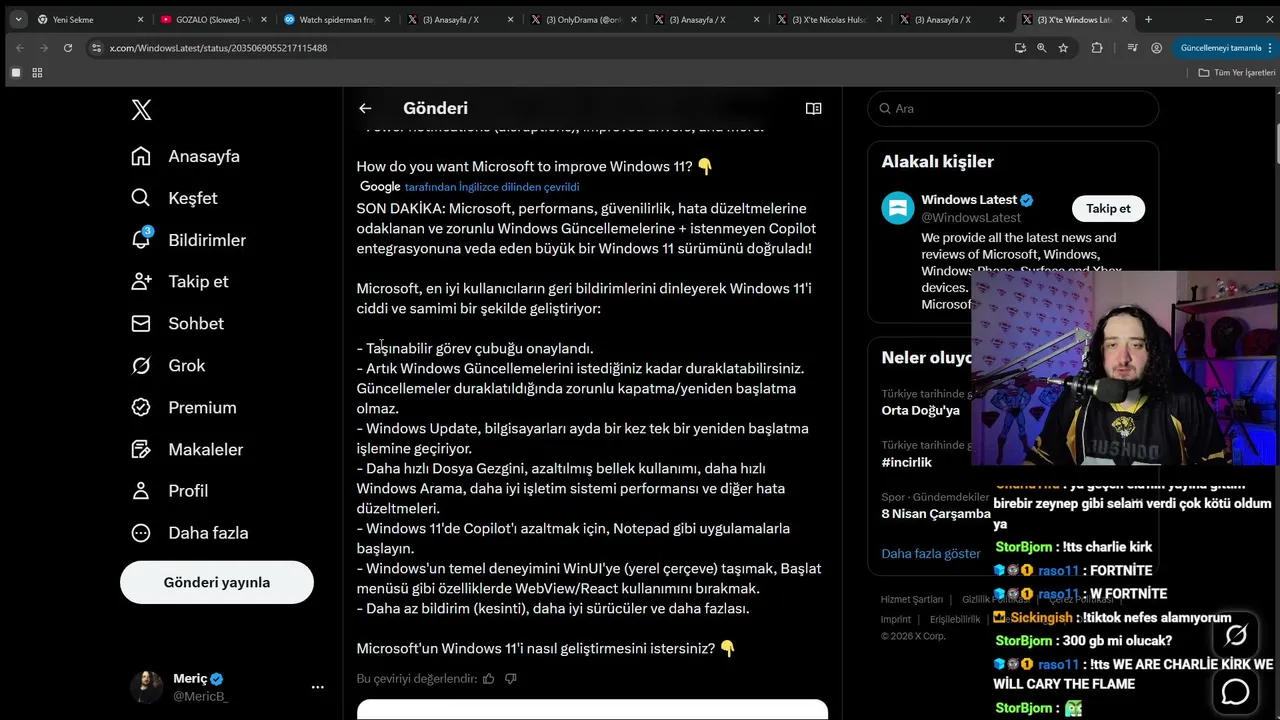1280x720 pixels.
Task: Click apps grid icon in bookmarks bar
Action: [37, 72]
